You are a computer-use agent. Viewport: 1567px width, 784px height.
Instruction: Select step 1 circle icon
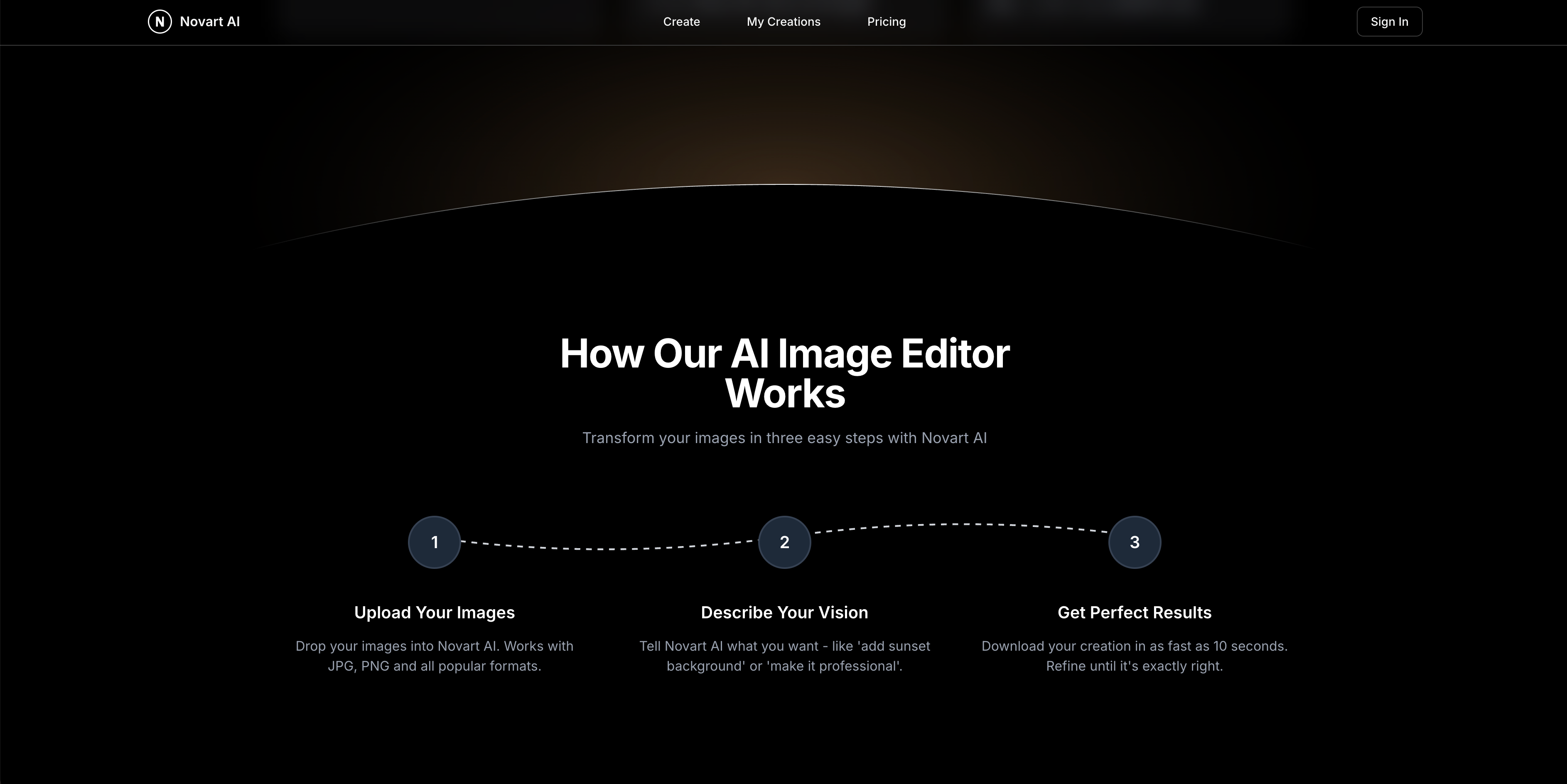[x=435, y=542]
